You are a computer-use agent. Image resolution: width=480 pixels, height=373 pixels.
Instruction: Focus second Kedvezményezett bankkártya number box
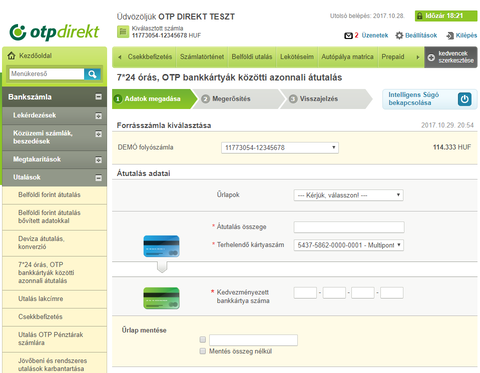click(x=334, y=293)
